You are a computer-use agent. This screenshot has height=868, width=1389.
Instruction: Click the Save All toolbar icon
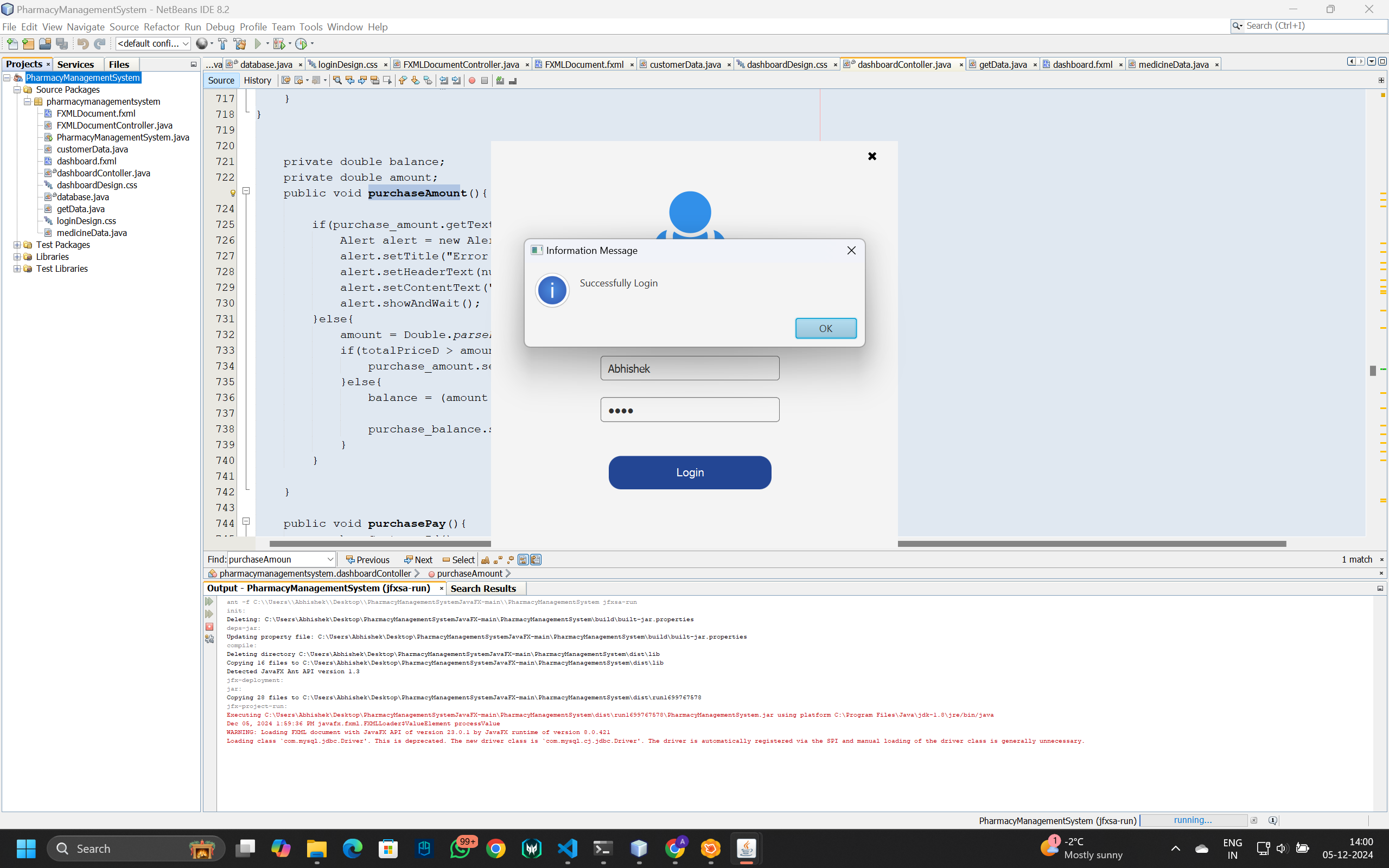(x=62, y=43)
